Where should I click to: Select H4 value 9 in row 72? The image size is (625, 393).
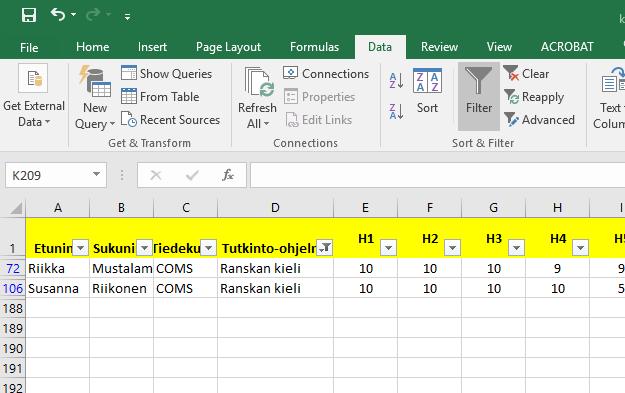pos(558,268)
